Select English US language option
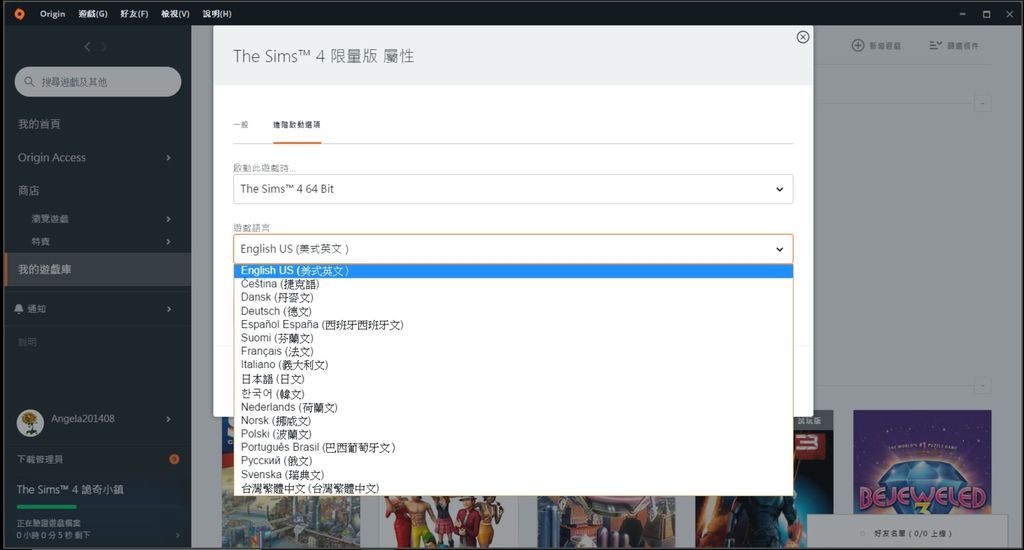1024x550 pixels. point(513,270)
